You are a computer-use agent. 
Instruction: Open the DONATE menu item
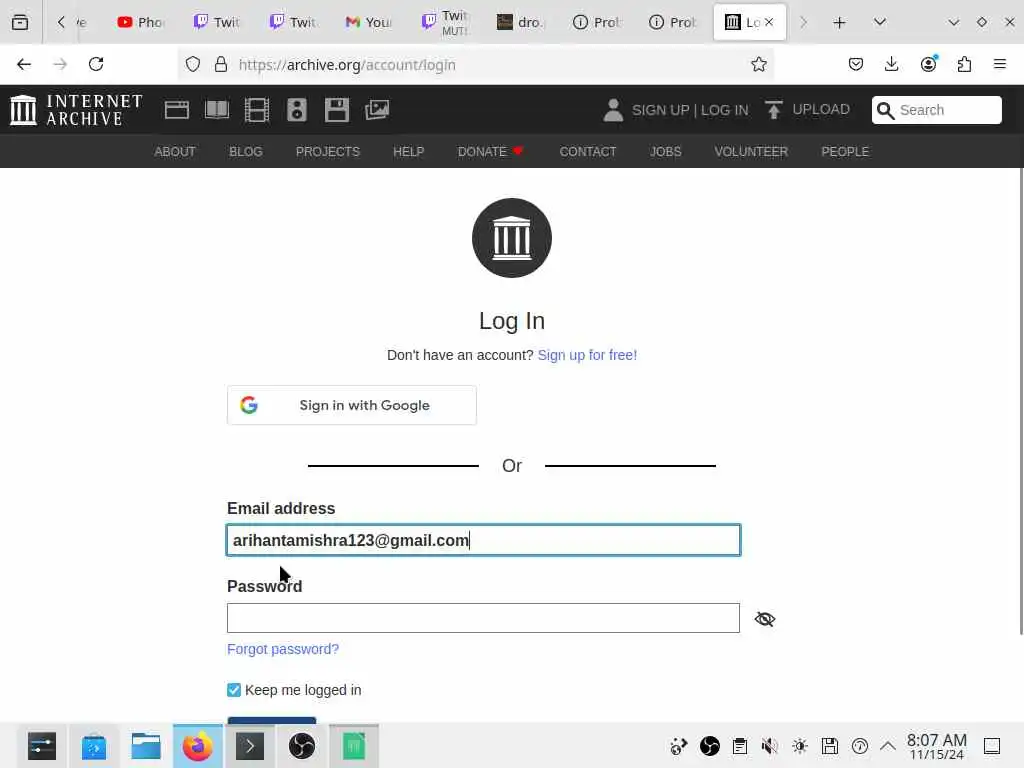[491, 152]
